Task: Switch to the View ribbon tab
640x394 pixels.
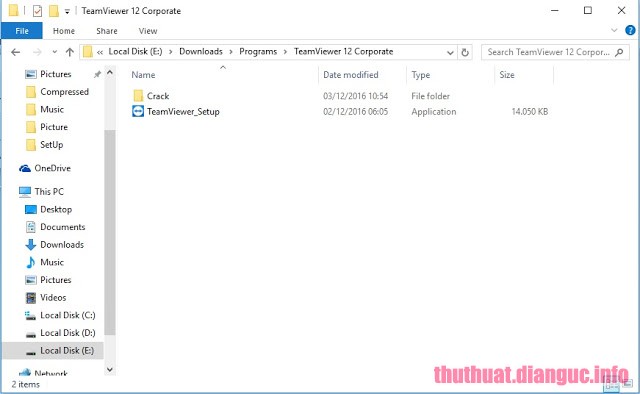Action: coord(148,31)
